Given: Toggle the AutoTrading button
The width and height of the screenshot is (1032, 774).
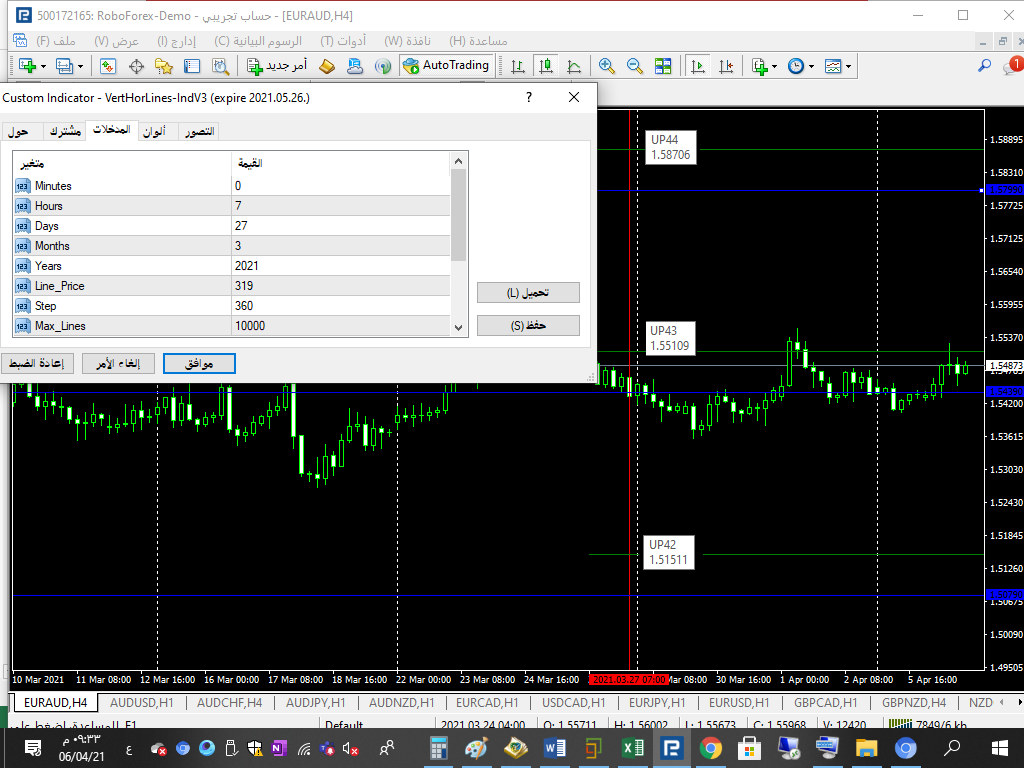Looking at the screenshot, I should click(x=446, y=66).
